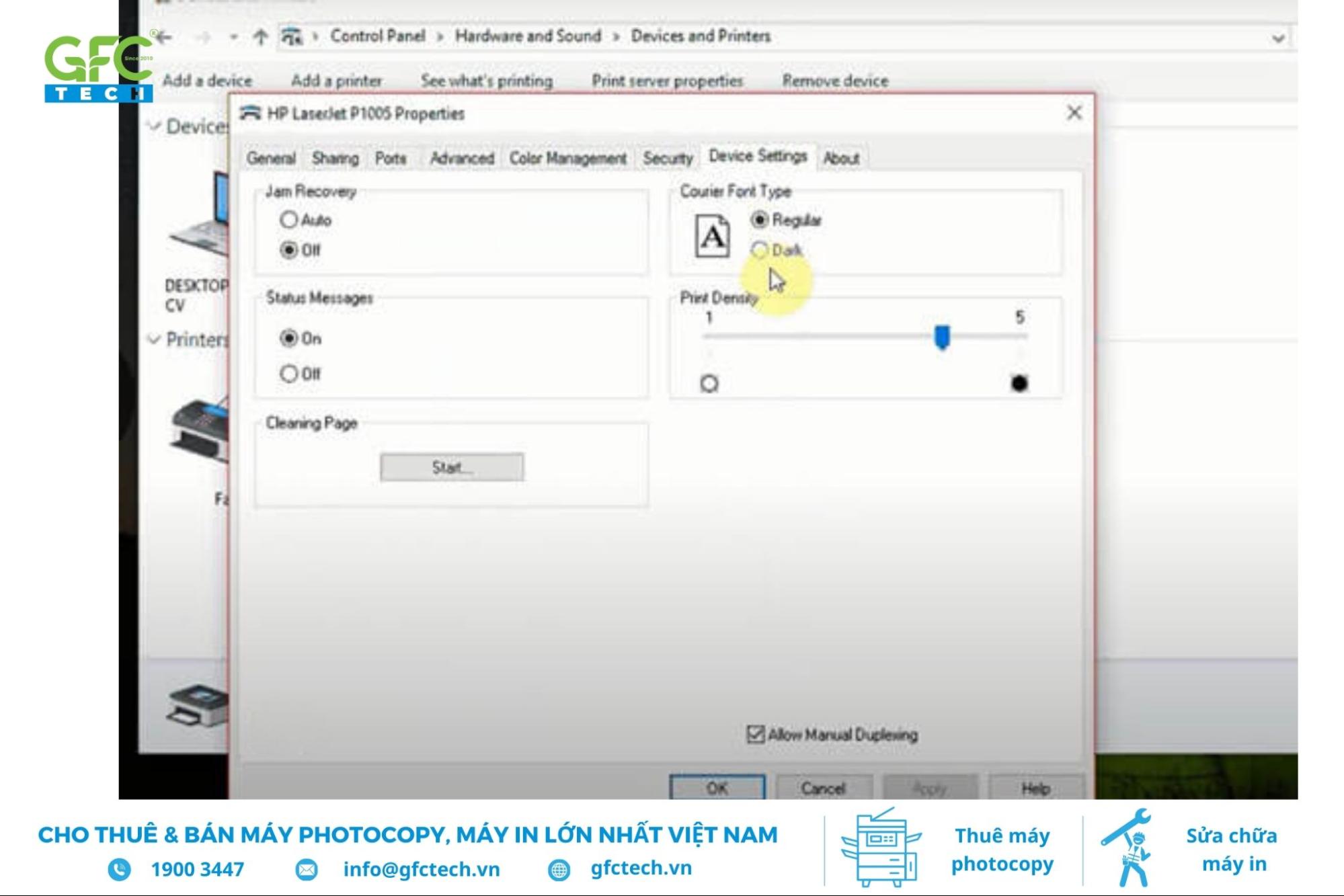This screenshot has width=1344, height=896.
Task: Click the 1900 3447 phone number
Action: (198, 869)
